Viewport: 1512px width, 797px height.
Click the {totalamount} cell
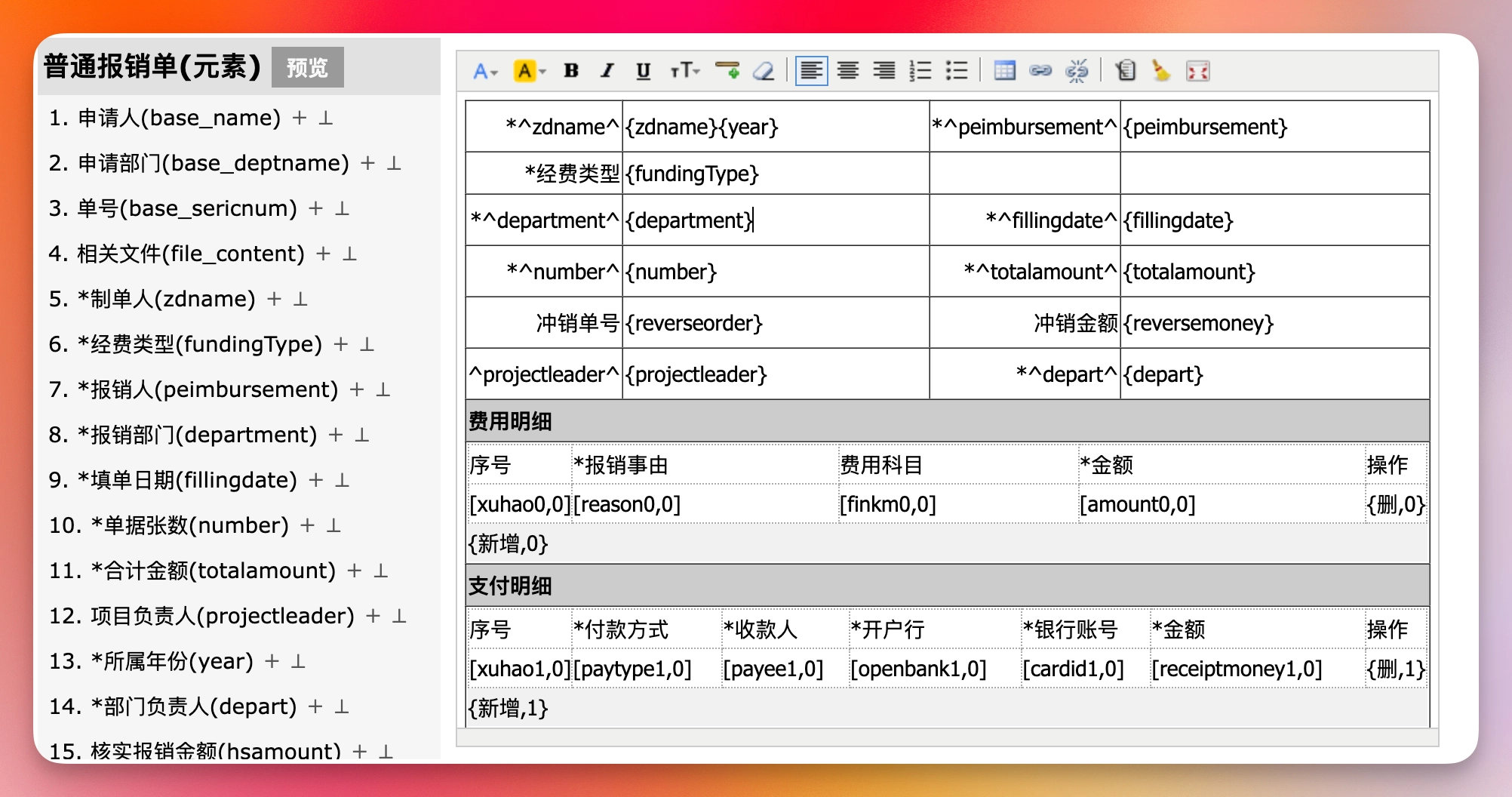coord(1275,272)
